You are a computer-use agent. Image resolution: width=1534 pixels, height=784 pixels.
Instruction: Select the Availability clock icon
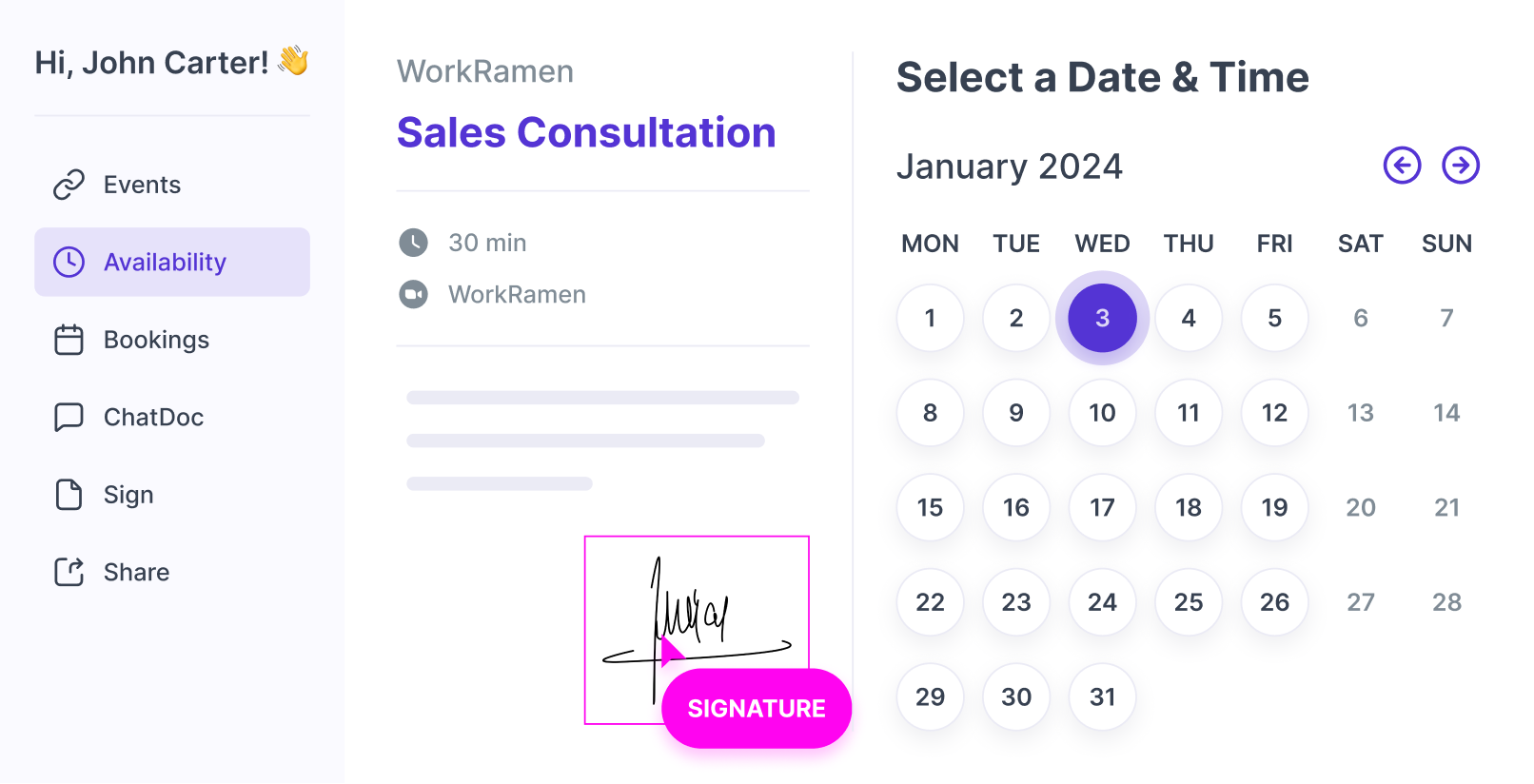pos(68,262)
